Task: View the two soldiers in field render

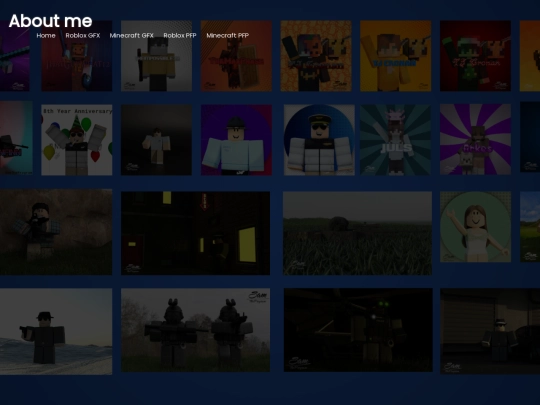Action: pyautogui.click(x=195, y=330)
